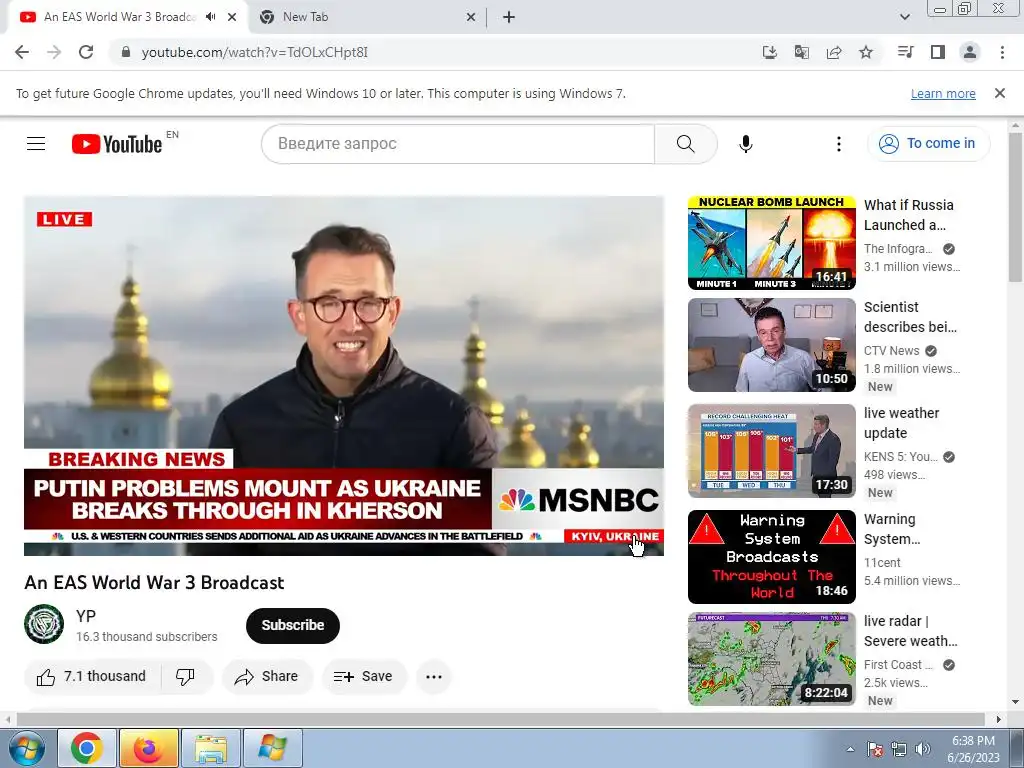Click the To come in sign-in button

(928, 144)
